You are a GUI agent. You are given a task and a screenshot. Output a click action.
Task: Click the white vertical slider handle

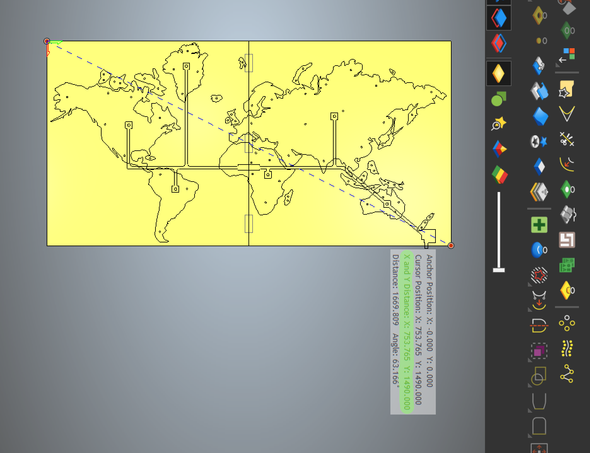(499, 270)
